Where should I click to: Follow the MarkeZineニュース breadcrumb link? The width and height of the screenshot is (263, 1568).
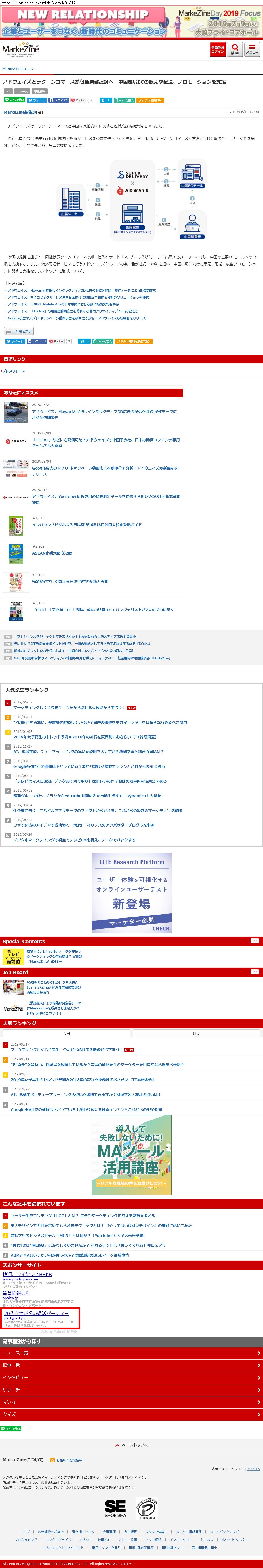pos(18,69)
